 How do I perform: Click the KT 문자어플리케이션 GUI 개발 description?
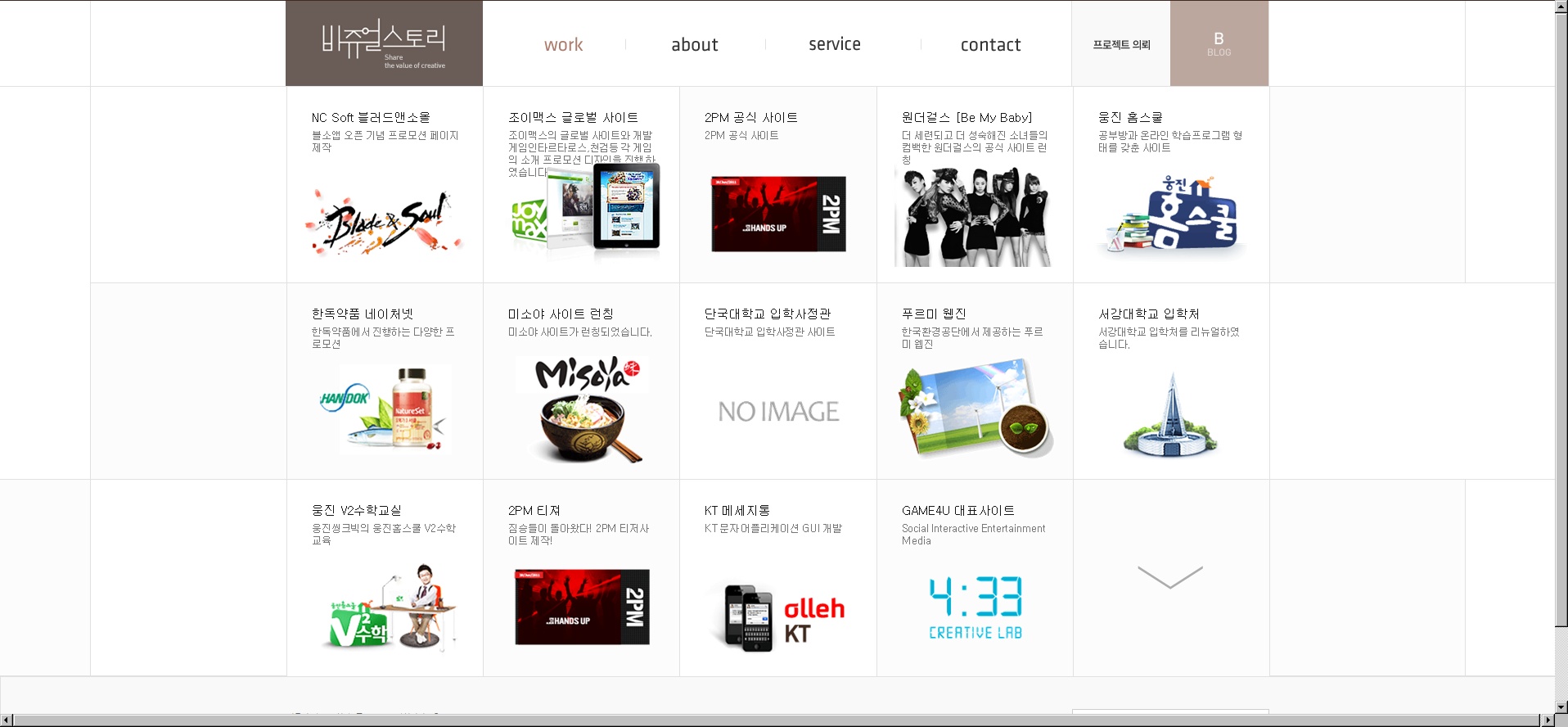pos(773,529)
